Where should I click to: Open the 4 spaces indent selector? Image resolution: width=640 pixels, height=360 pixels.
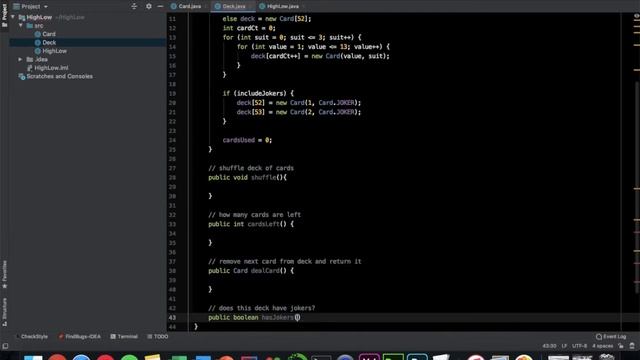click(602, 346)
